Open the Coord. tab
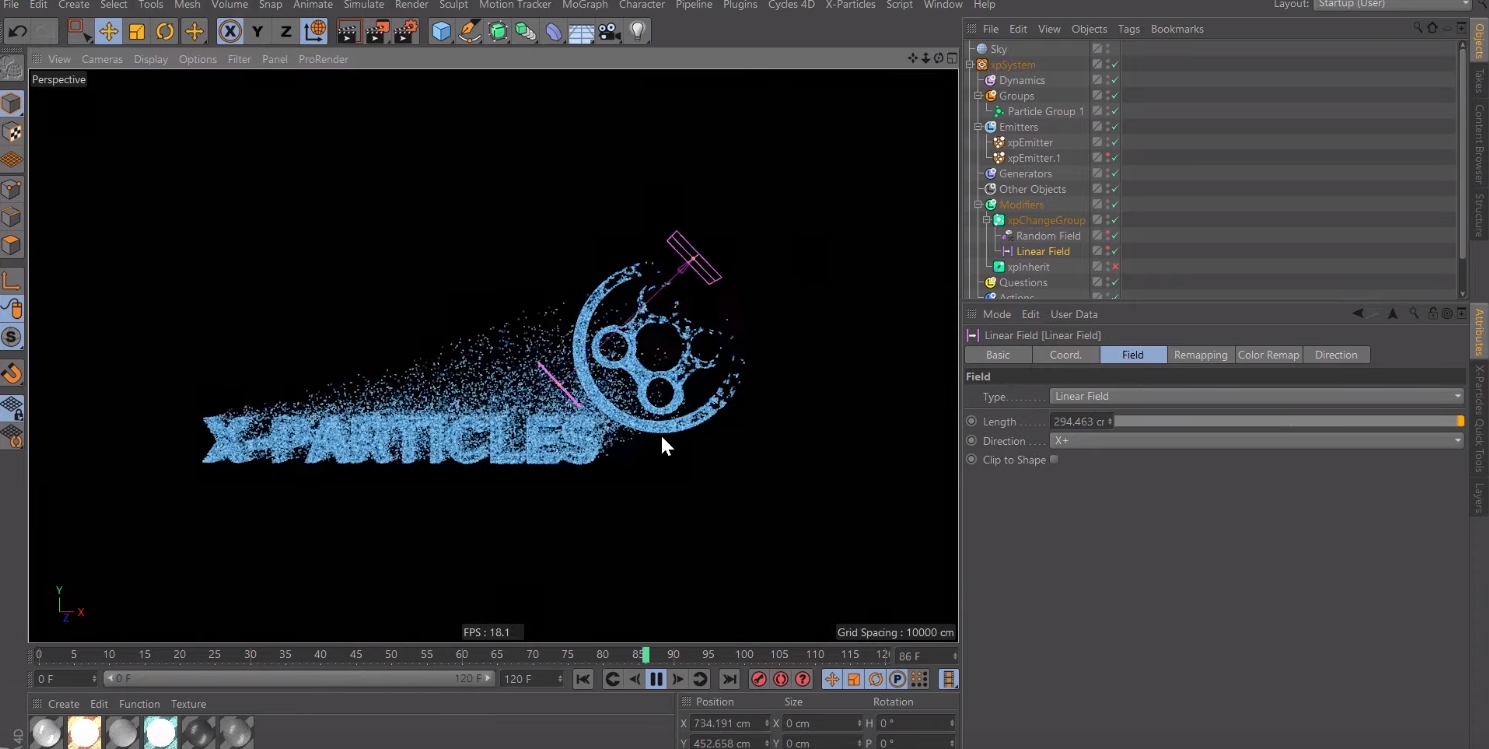The image size is (1489, 749). [x=1065, y=355]
